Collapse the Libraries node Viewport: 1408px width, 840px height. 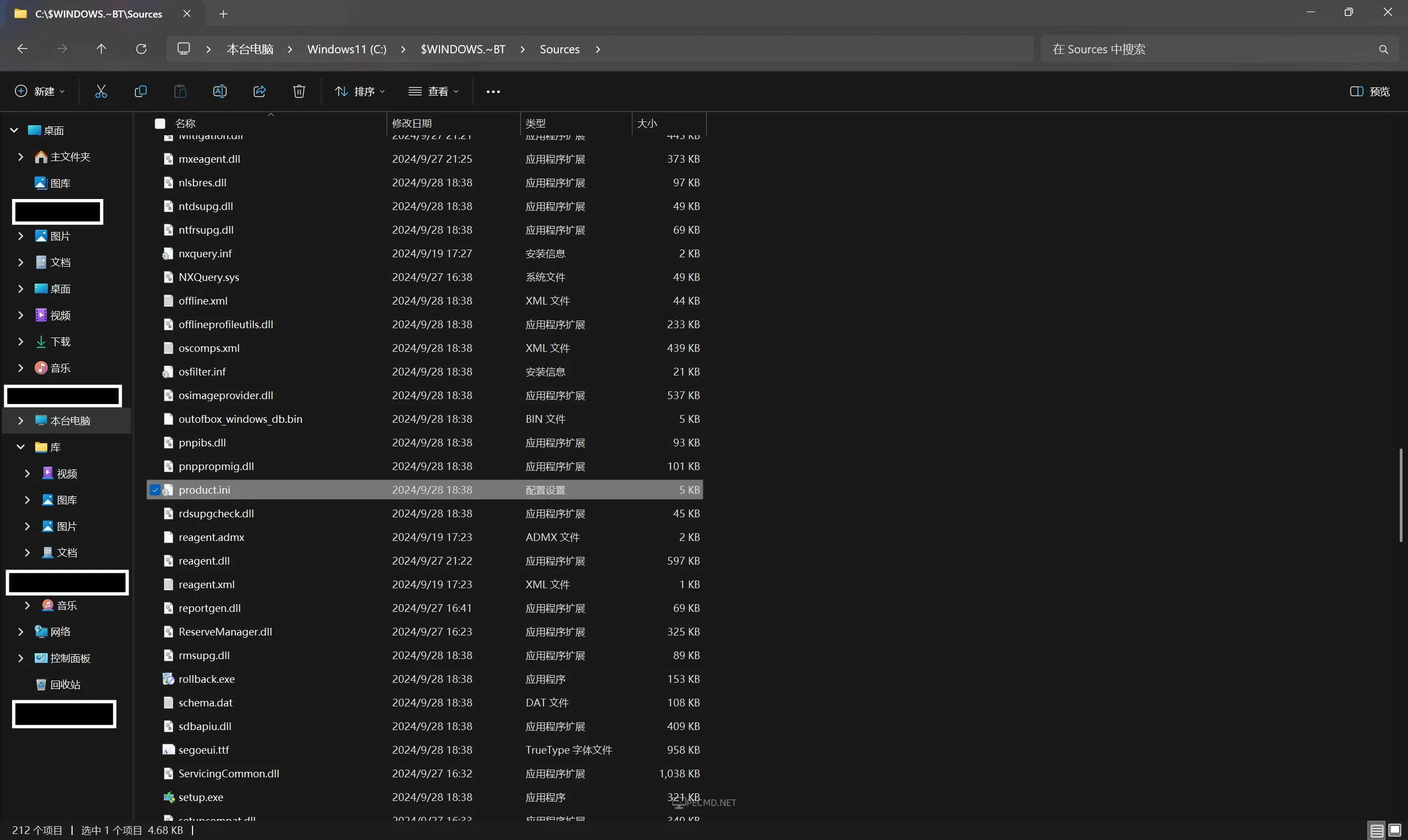click(x=20, y=447)
